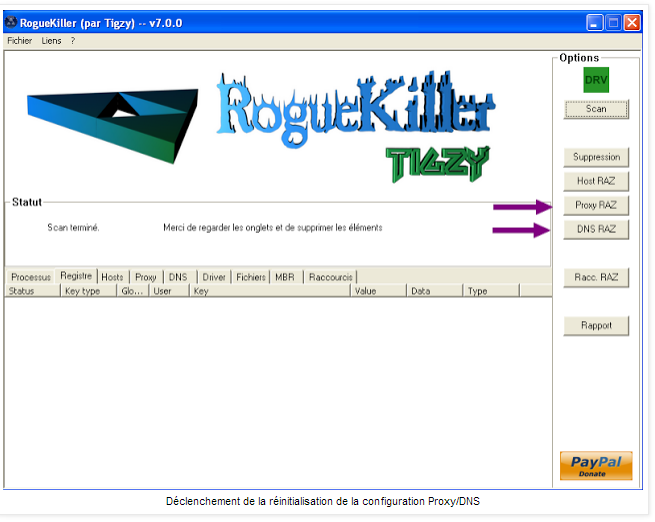
Task: Maximize the RogueKiller window
Action: coord(613,23)
